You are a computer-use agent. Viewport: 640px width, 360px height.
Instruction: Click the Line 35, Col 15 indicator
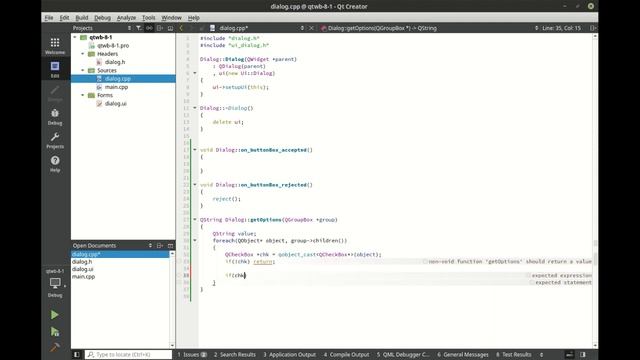click(561, 28)
